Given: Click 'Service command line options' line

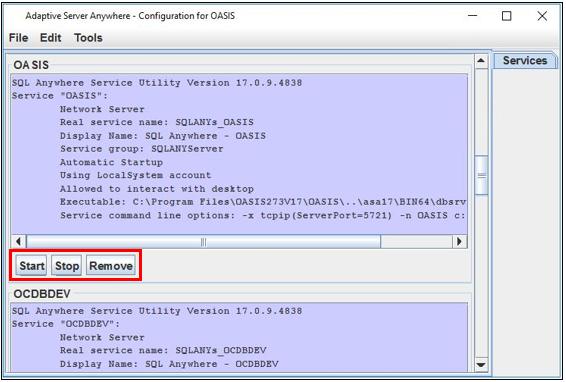Looking at the screenshot, I should click(263, 215).
